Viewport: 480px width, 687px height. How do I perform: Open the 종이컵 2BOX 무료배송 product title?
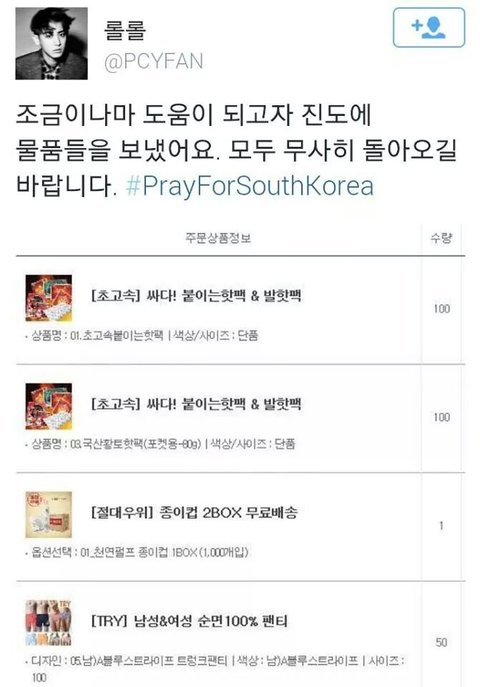click(x=194, y=512)
